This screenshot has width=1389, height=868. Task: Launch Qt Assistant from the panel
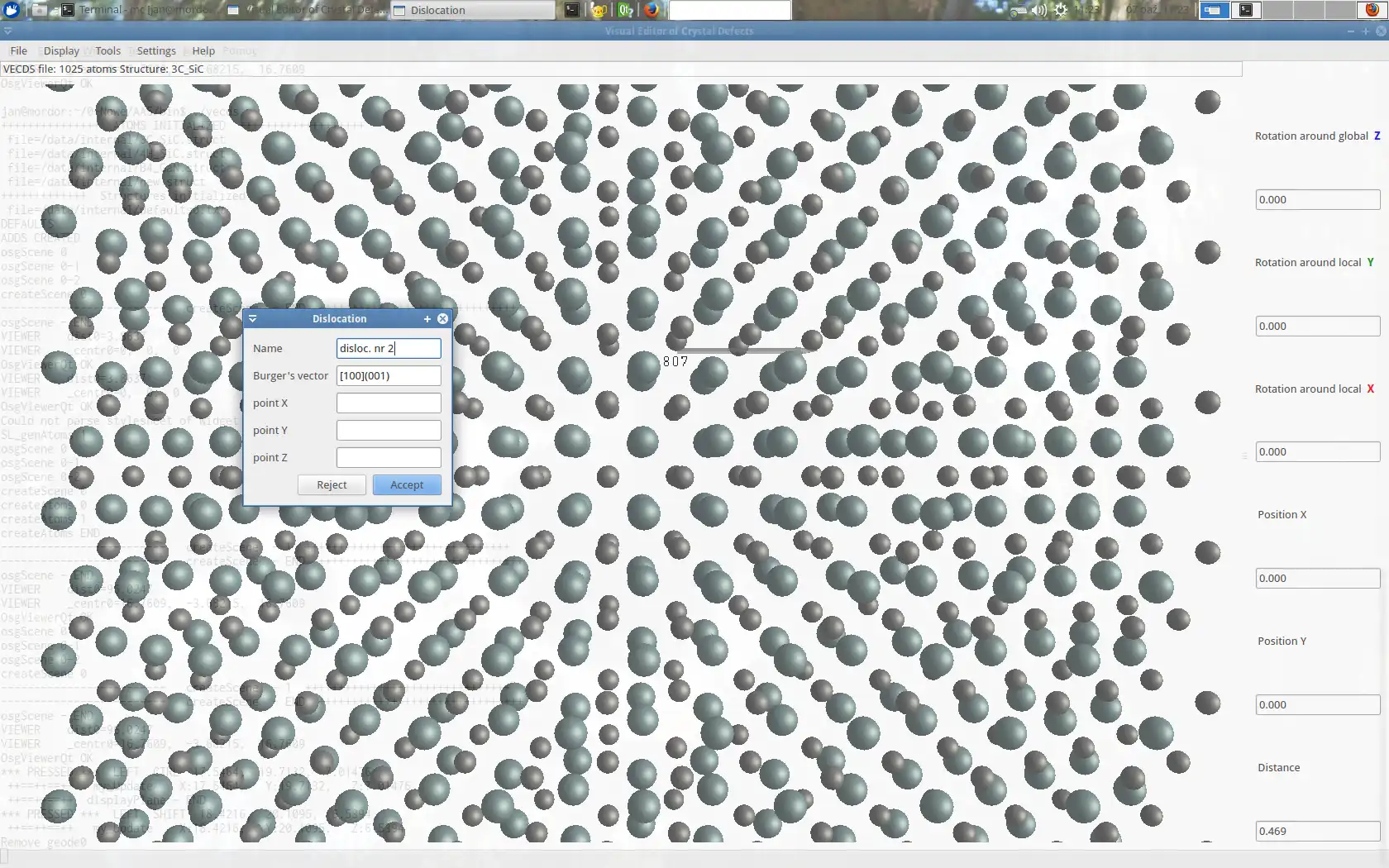point(626,10)
